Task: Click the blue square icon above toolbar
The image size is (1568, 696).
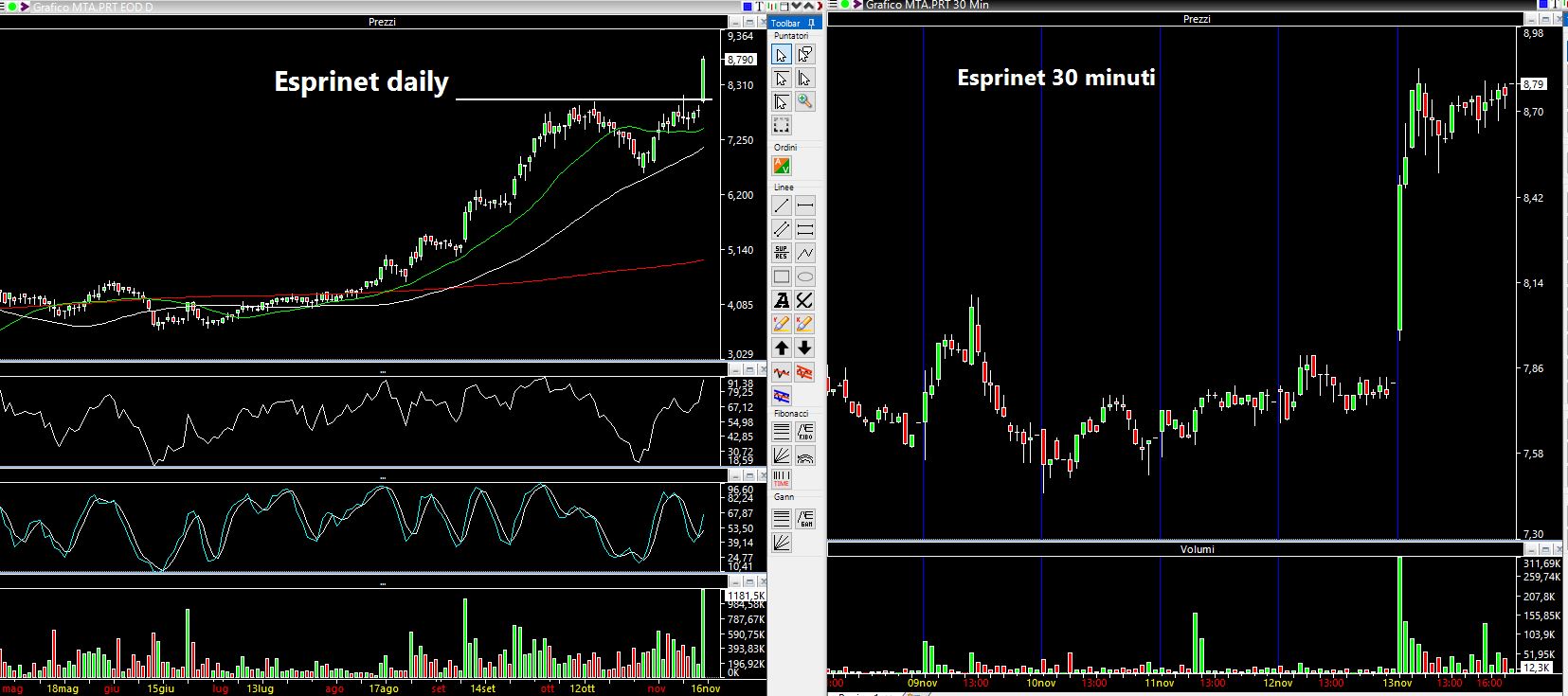Action: tap(748, 6)
